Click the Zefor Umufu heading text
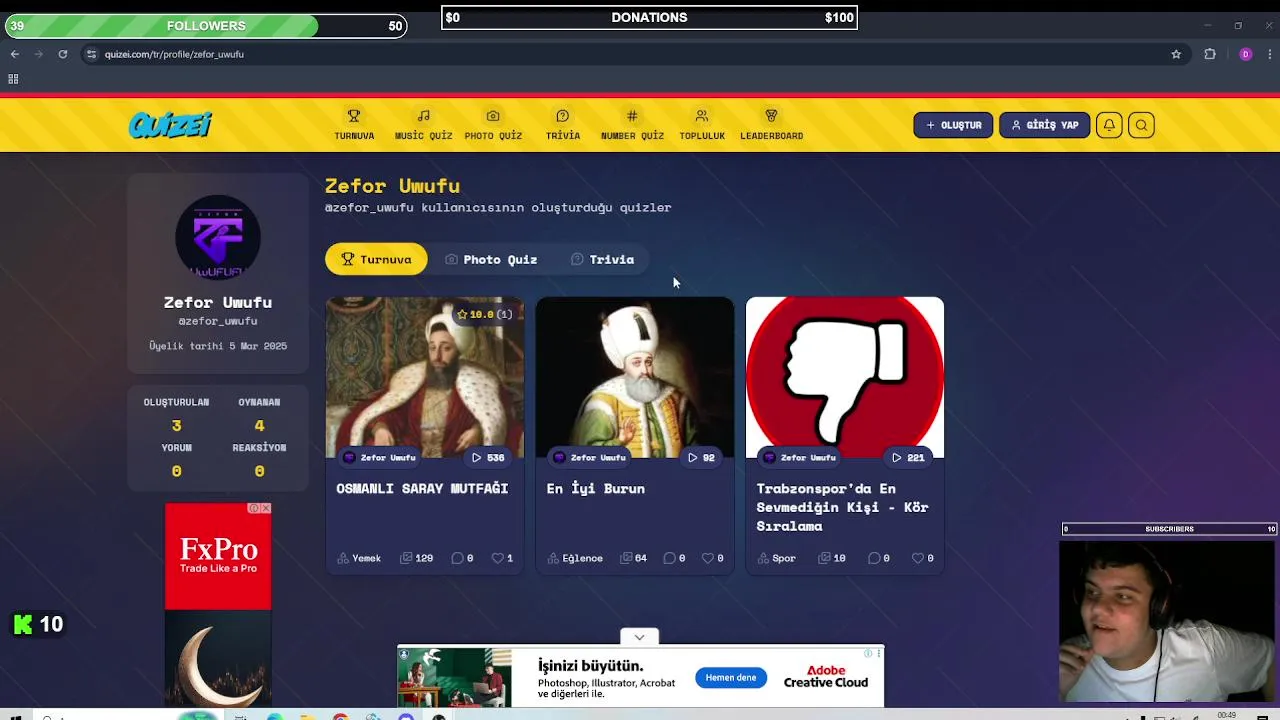Image resolution: width=1280 pixels, height=720 pixels. 392,186
